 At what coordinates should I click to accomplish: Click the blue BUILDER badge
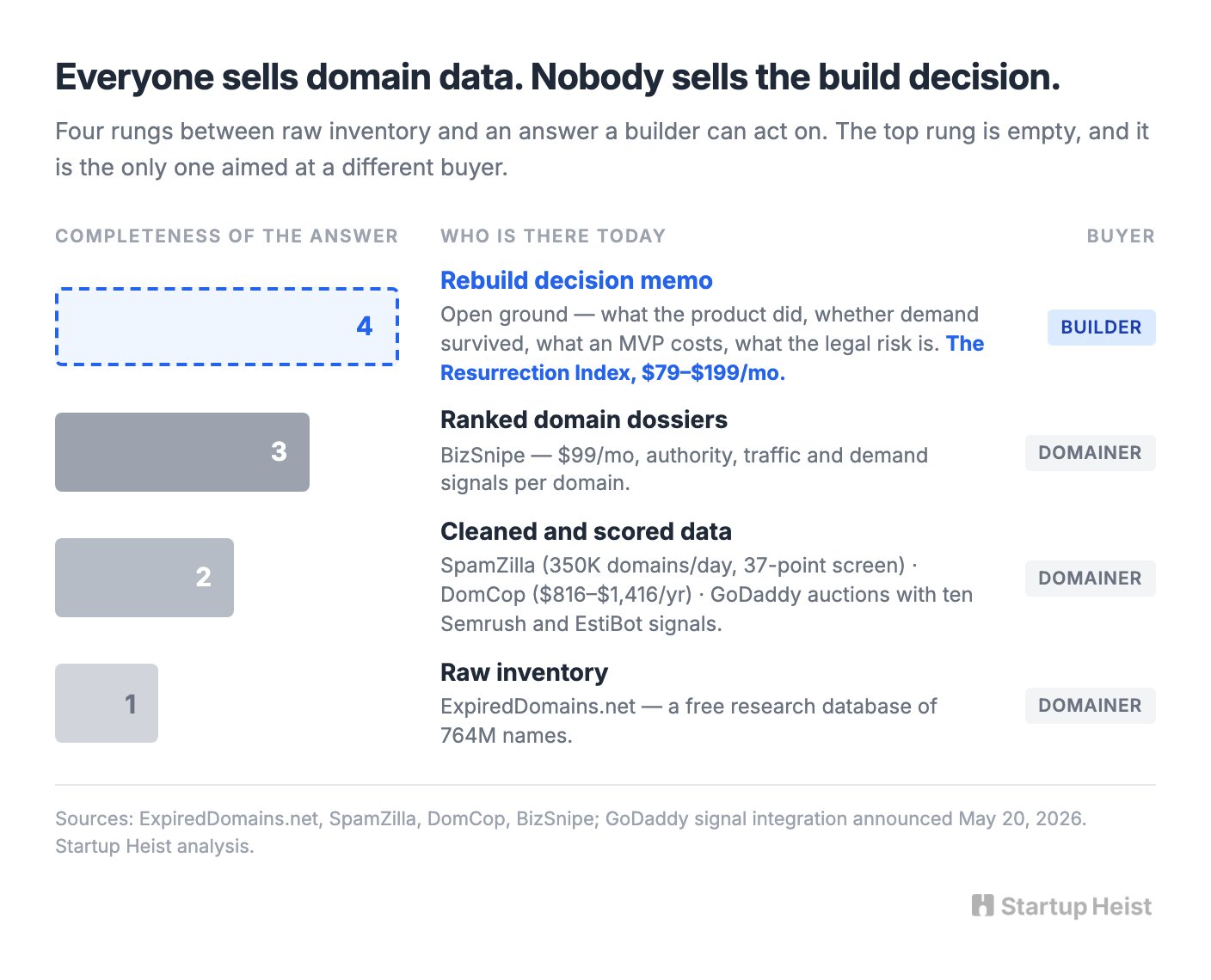pyautogui.click(x=1101, y=328)
